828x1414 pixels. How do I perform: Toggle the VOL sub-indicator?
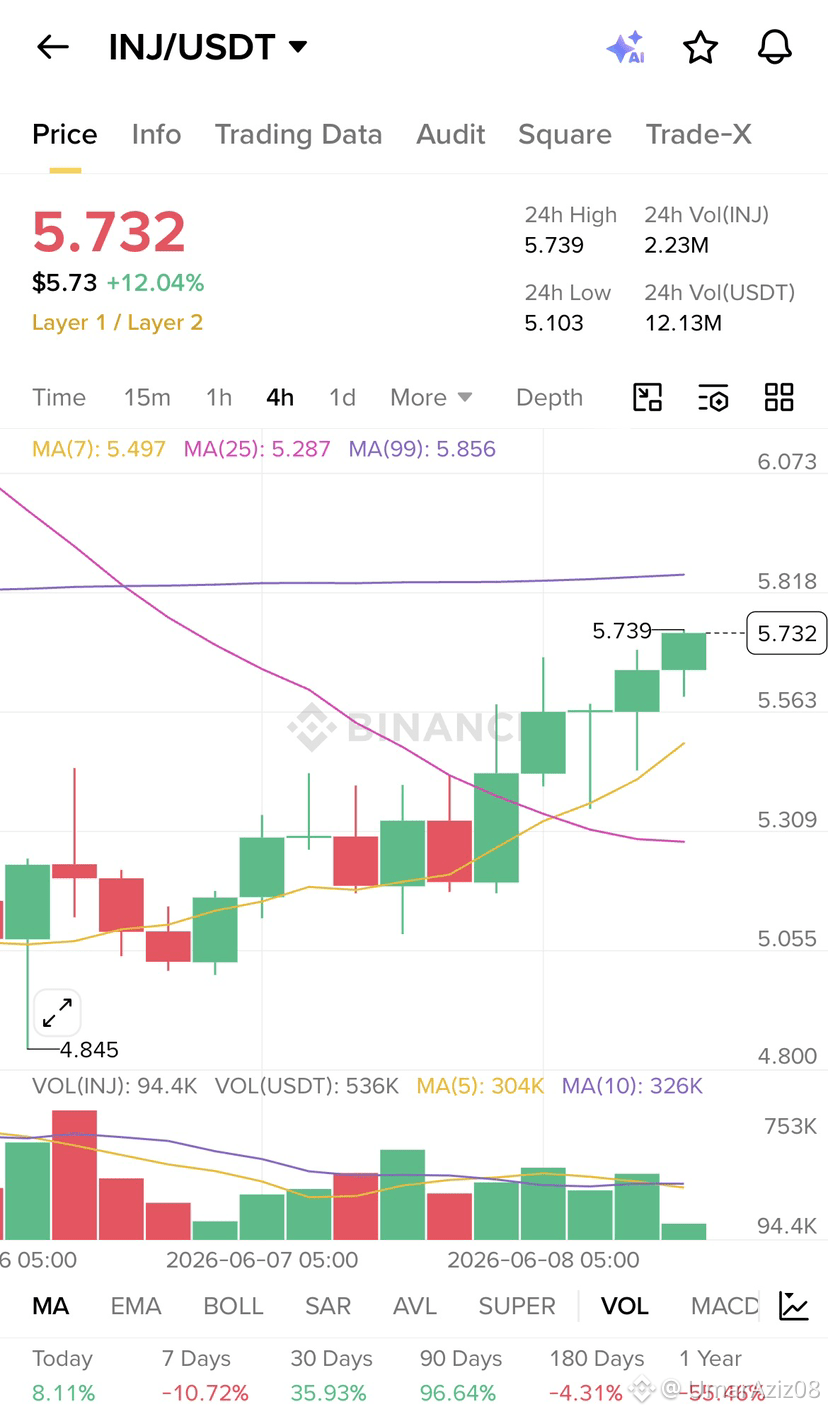pyautogui.click(x=625, y=1305)
